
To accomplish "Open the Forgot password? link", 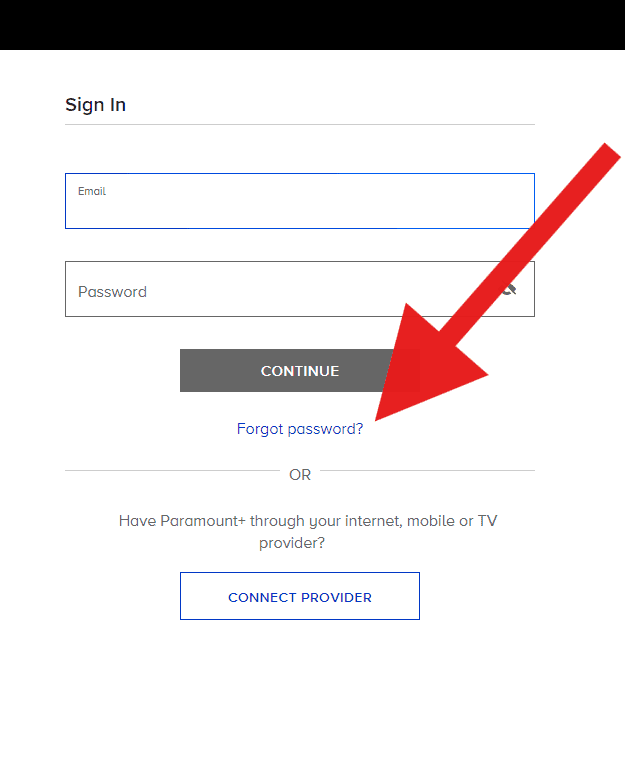I will [x=300, y=429].
